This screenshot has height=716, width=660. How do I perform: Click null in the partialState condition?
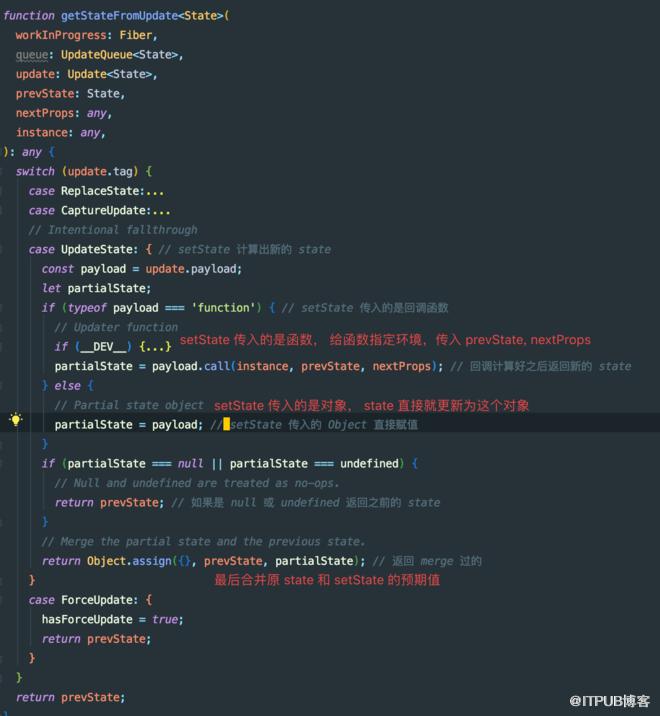(x=190, y=463)
